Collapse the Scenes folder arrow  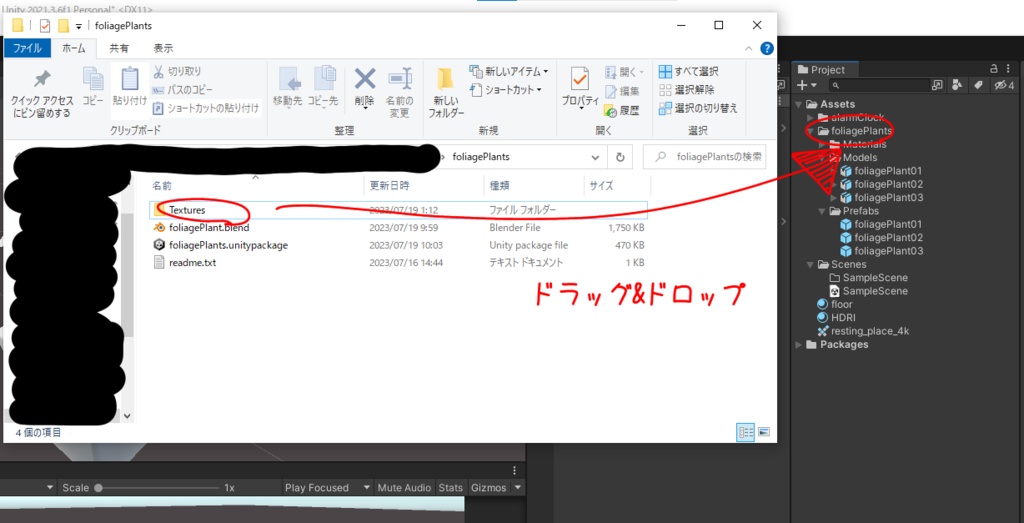coord(810,264)
